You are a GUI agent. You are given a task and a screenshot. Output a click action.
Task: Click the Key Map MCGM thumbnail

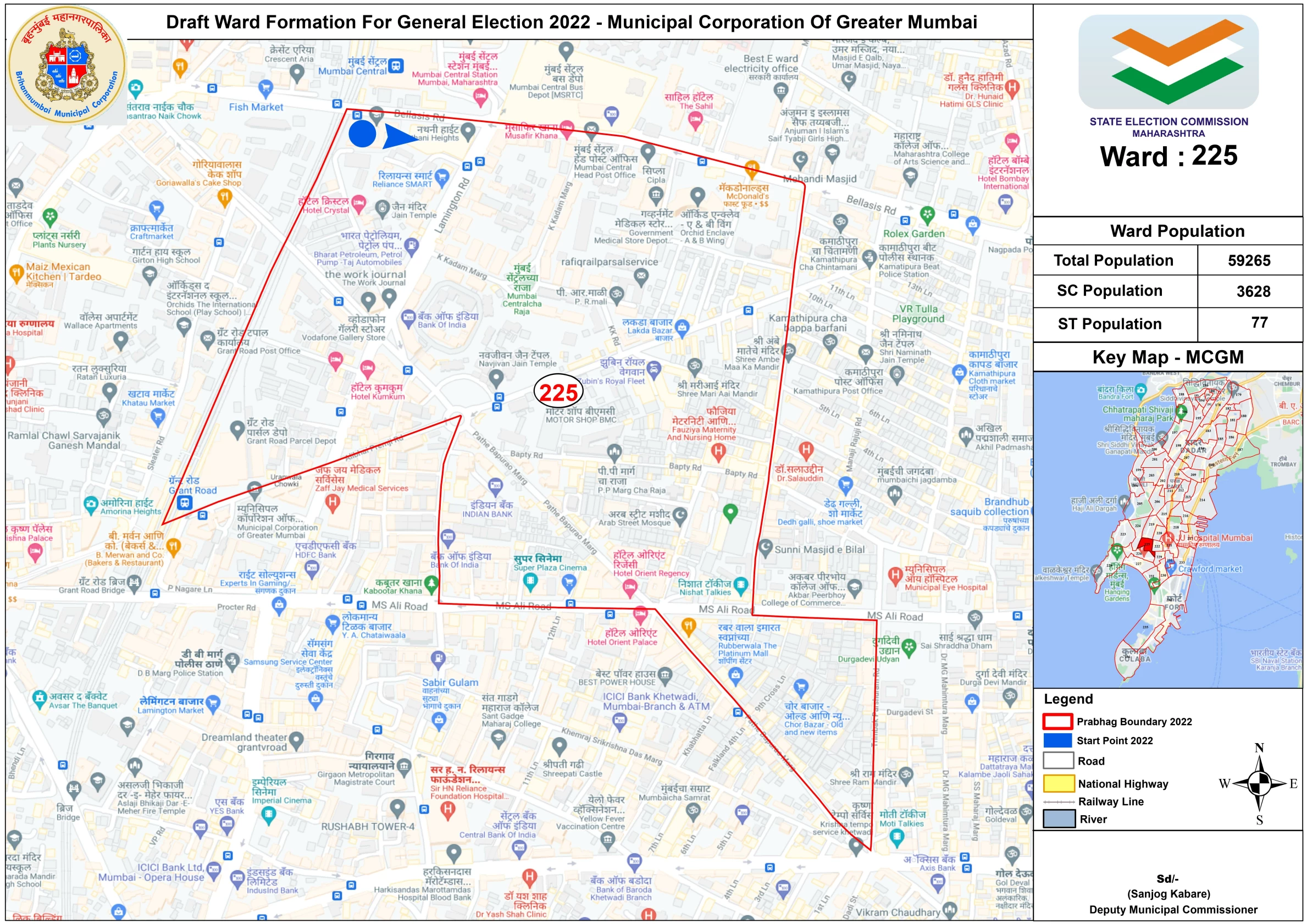pyautogui.click(x=1167, y=529)
